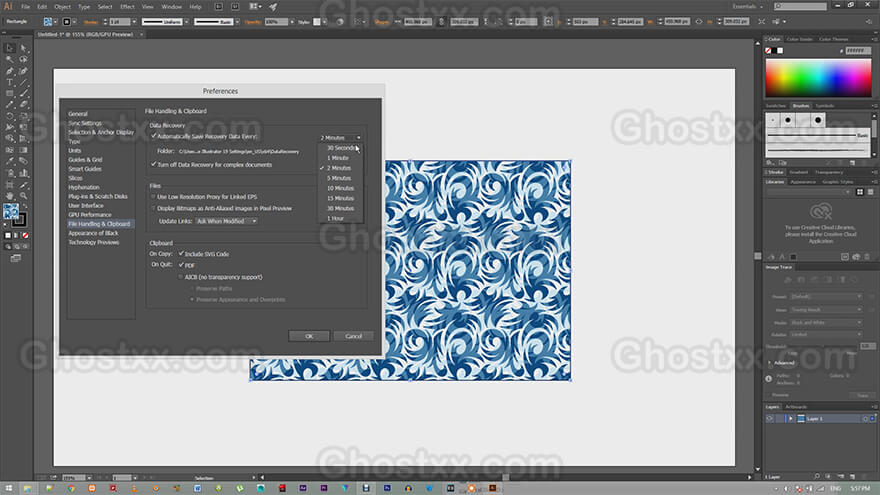Select the Type tool
This screenshot has height=495, width=880.
[10, 82]
